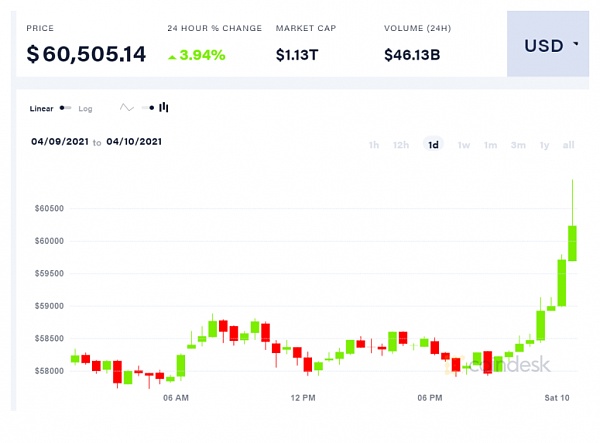Image resolution: width=600 pixels, height=443 pixels.
Task: Click the volume $46.13B value
Action: [x=412, y=55]
